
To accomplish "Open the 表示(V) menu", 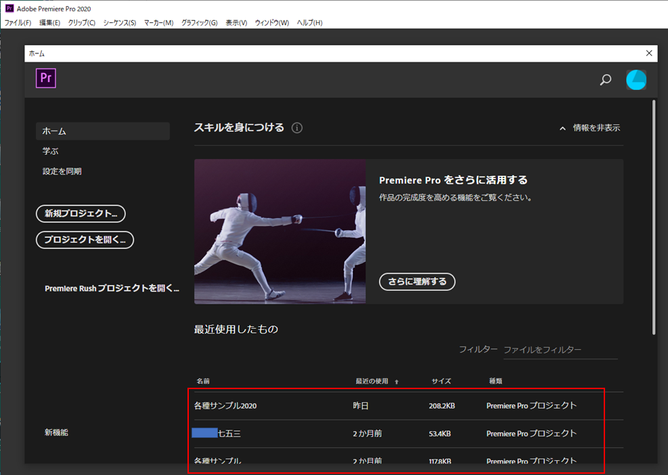I will coord(236,23).
